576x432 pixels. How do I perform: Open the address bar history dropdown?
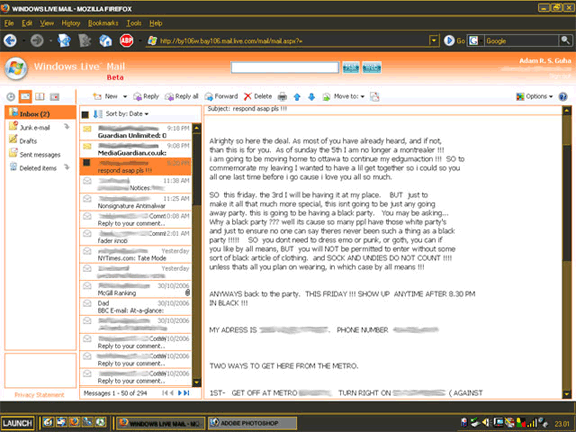(x=434, y=40)
